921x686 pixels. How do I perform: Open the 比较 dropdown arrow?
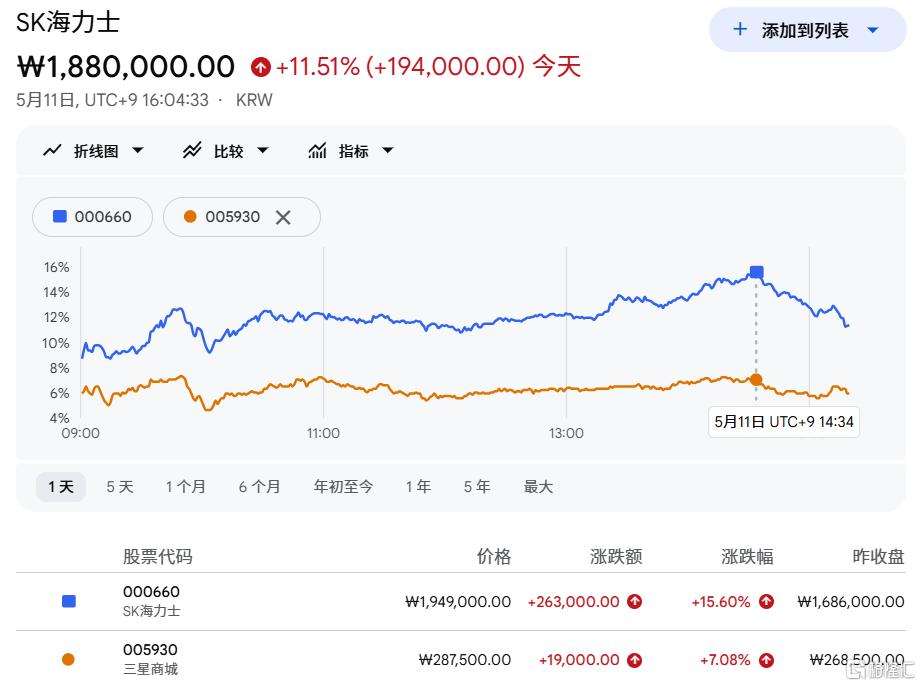263,151
